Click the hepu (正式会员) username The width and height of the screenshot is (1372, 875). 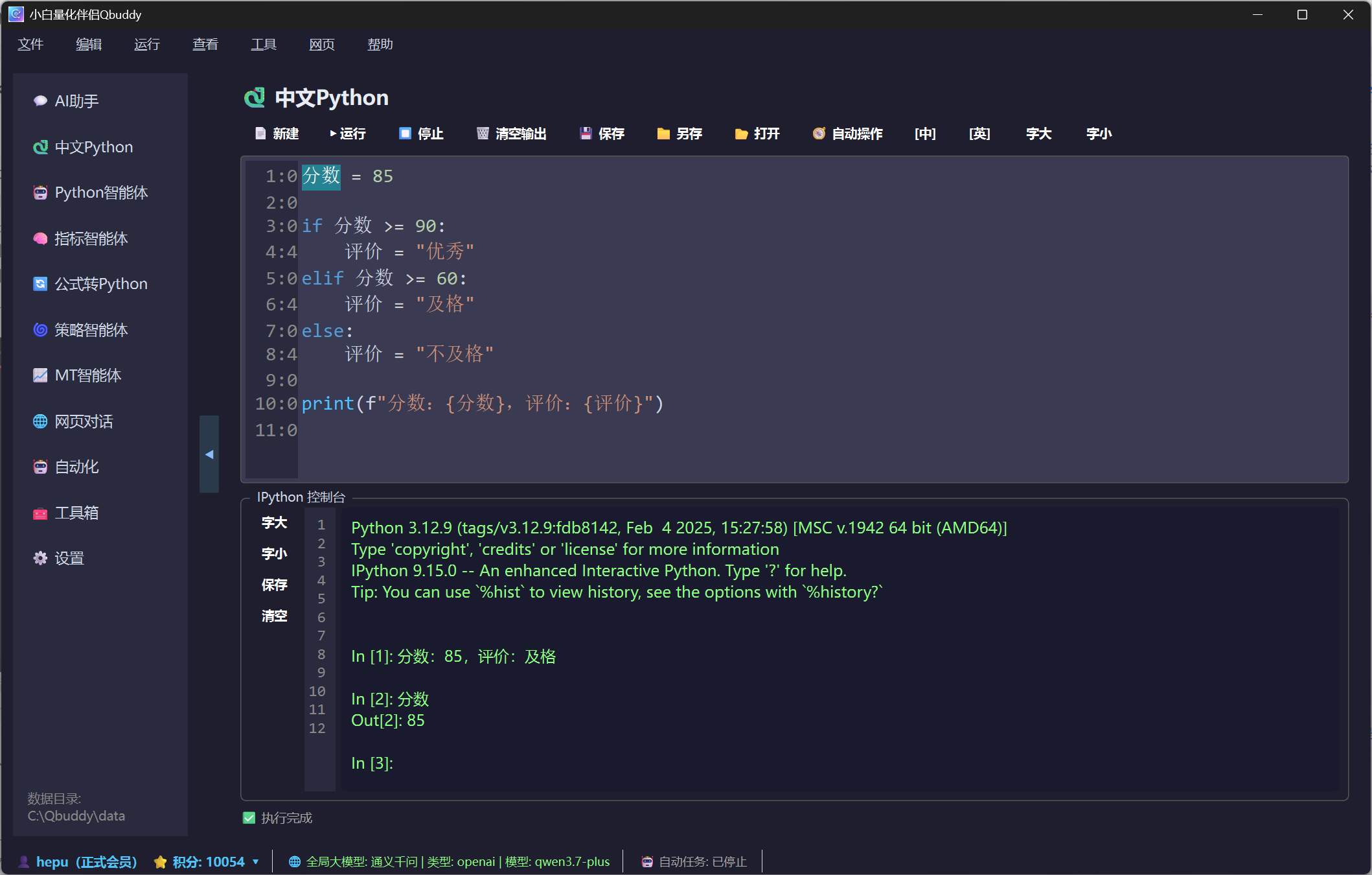[87, 862]
